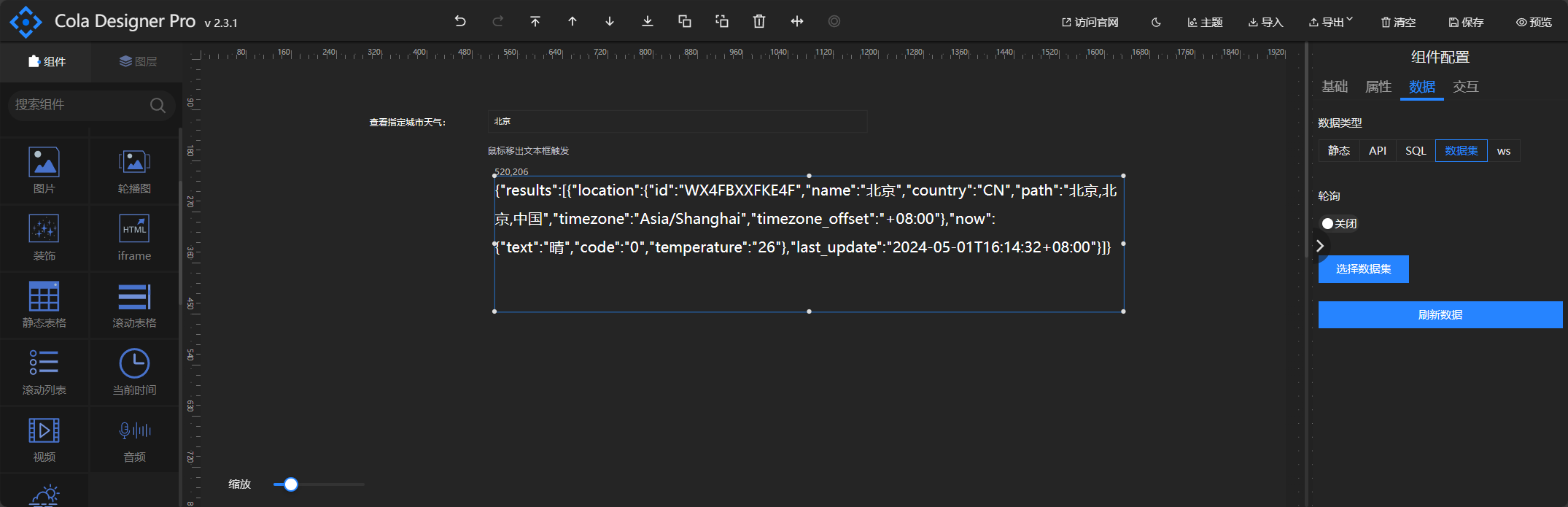Screen dimensions: 1568x507
Task: Click the copy component icon
Action: click(685, 21)
